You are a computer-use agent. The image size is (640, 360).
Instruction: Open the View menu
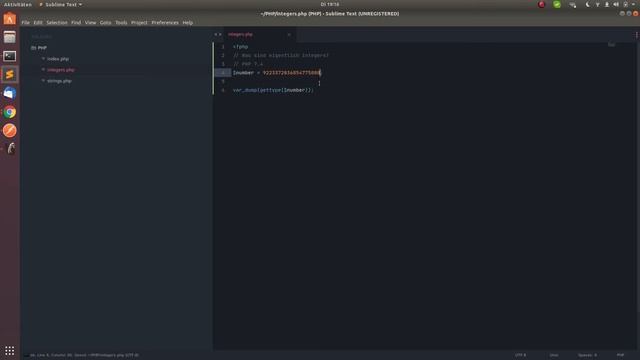(x=91, y=22)
